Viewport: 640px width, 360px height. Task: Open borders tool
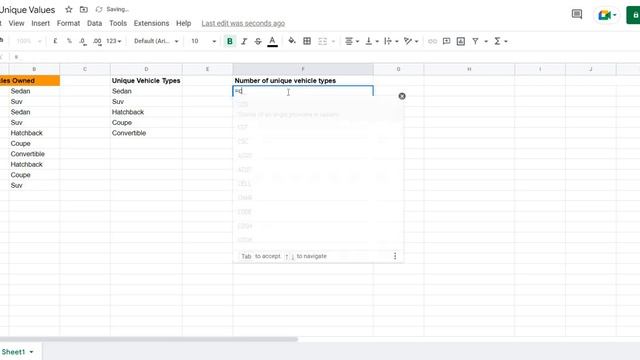pos(307,41)
